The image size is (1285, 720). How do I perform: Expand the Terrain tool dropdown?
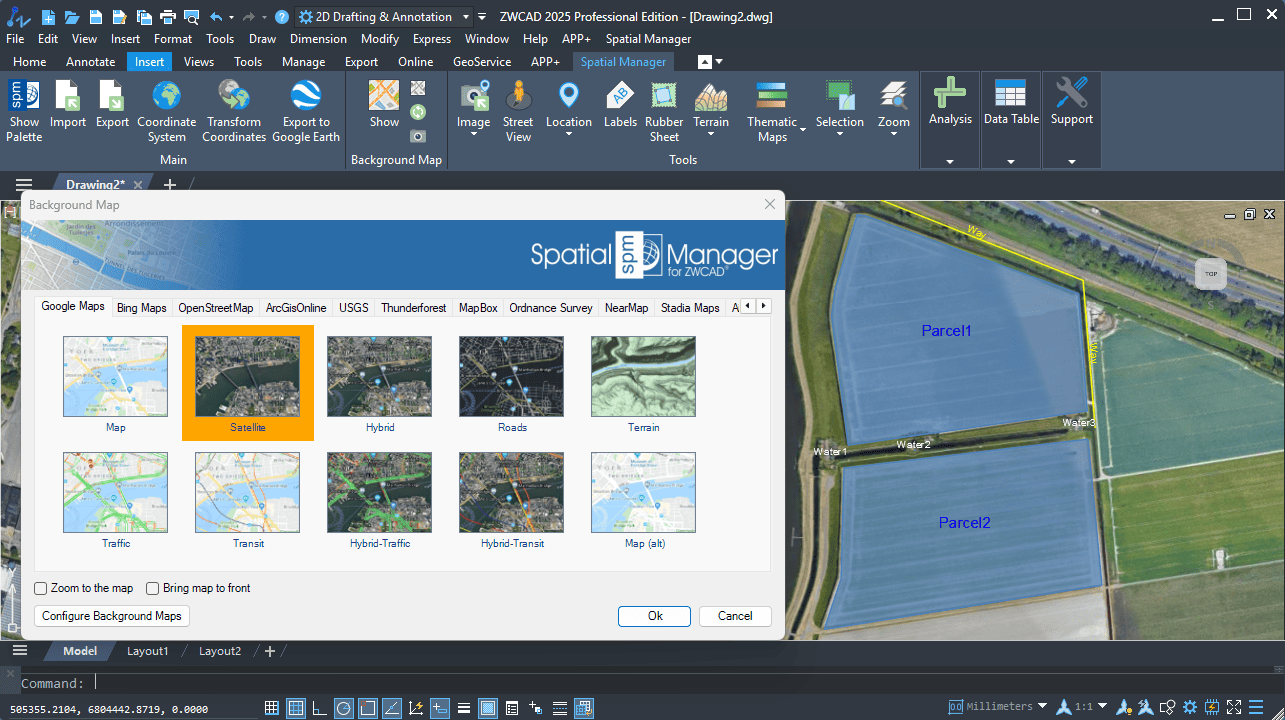pos(711,134)
